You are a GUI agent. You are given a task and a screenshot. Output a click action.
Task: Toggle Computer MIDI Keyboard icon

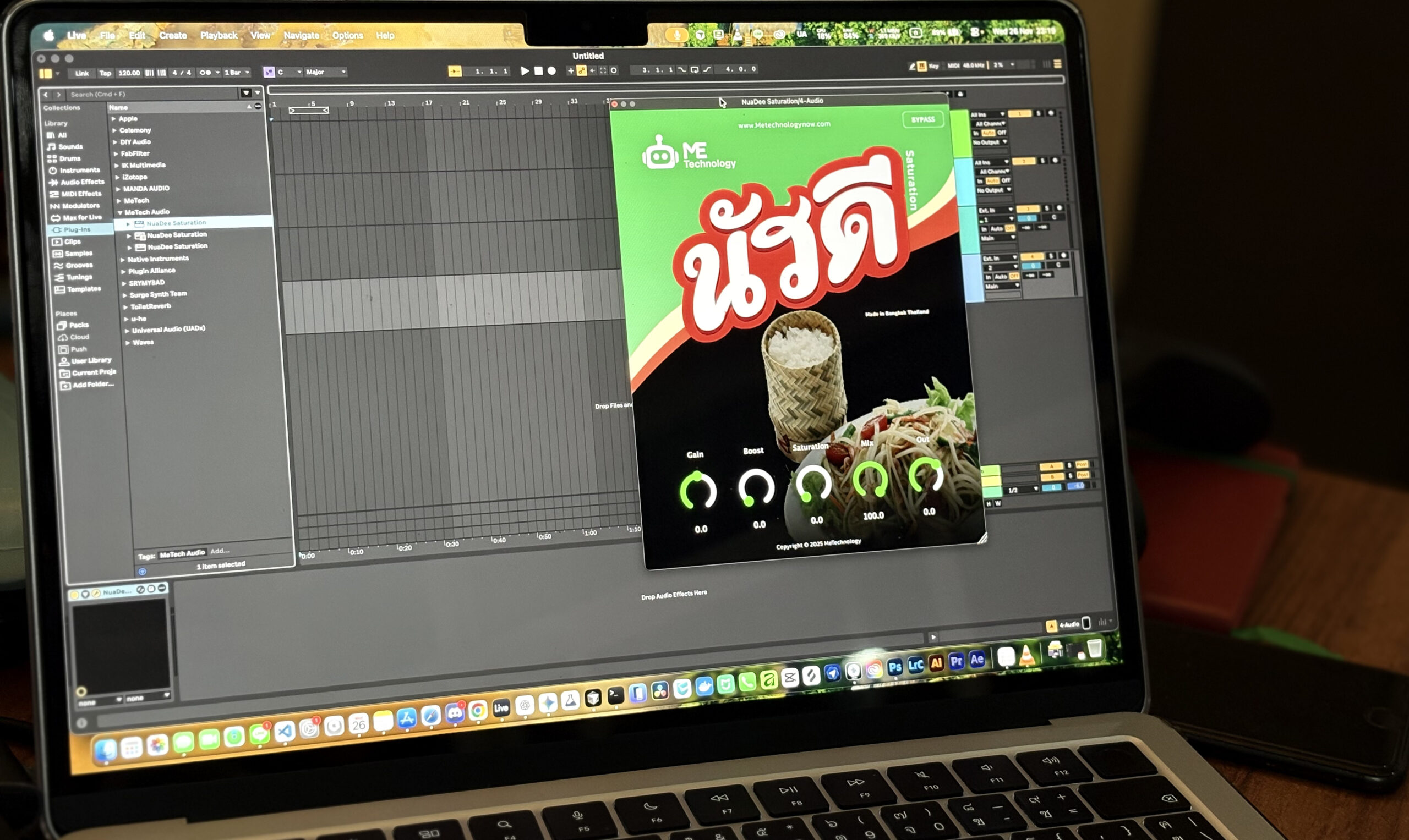[922, 66]
